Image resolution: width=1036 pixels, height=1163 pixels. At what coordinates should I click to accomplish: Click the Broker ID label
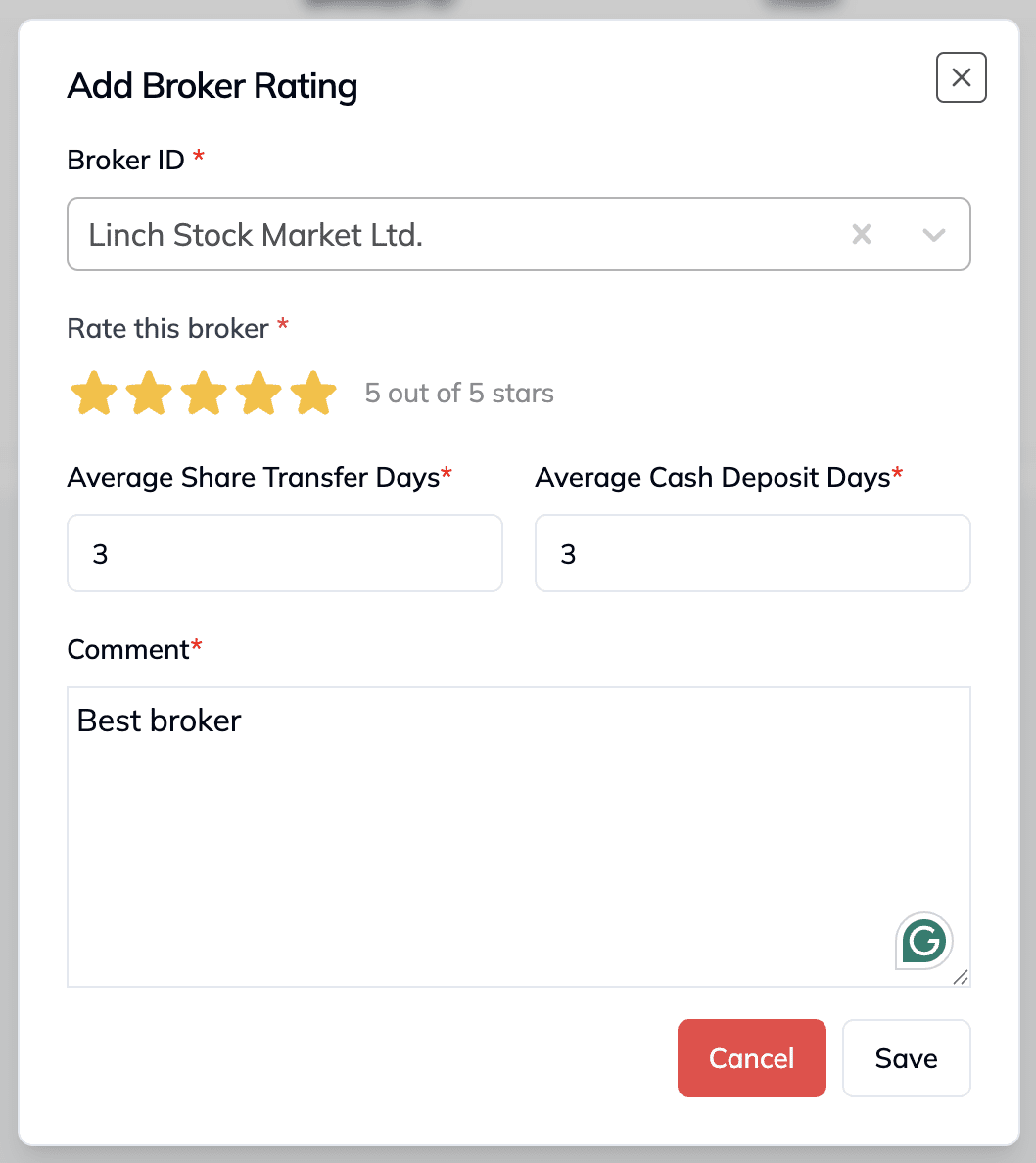(x=125, y=160)
